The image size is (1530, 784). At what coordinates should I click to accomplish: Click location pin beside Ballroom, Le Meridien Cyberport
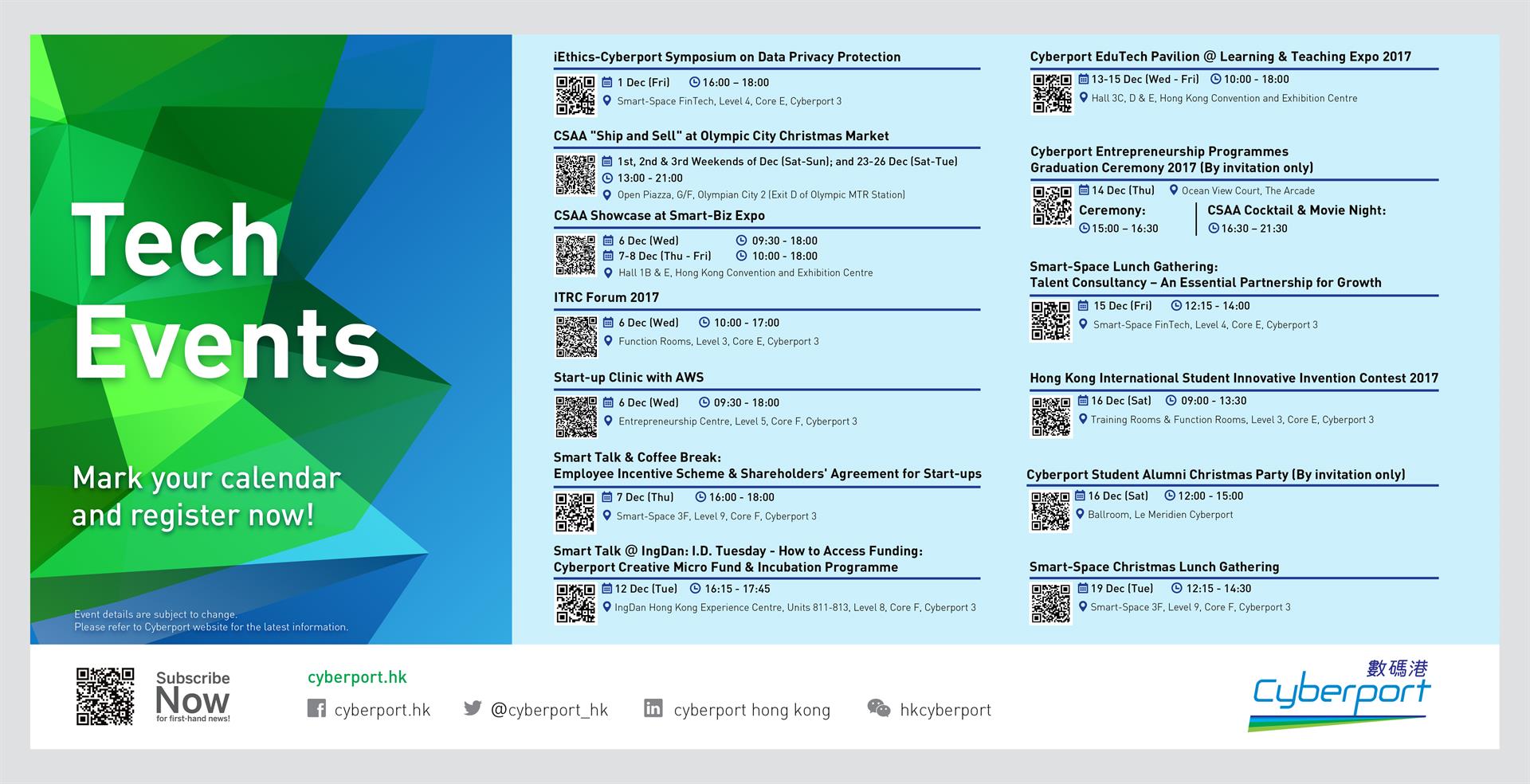coord(1081,514)
